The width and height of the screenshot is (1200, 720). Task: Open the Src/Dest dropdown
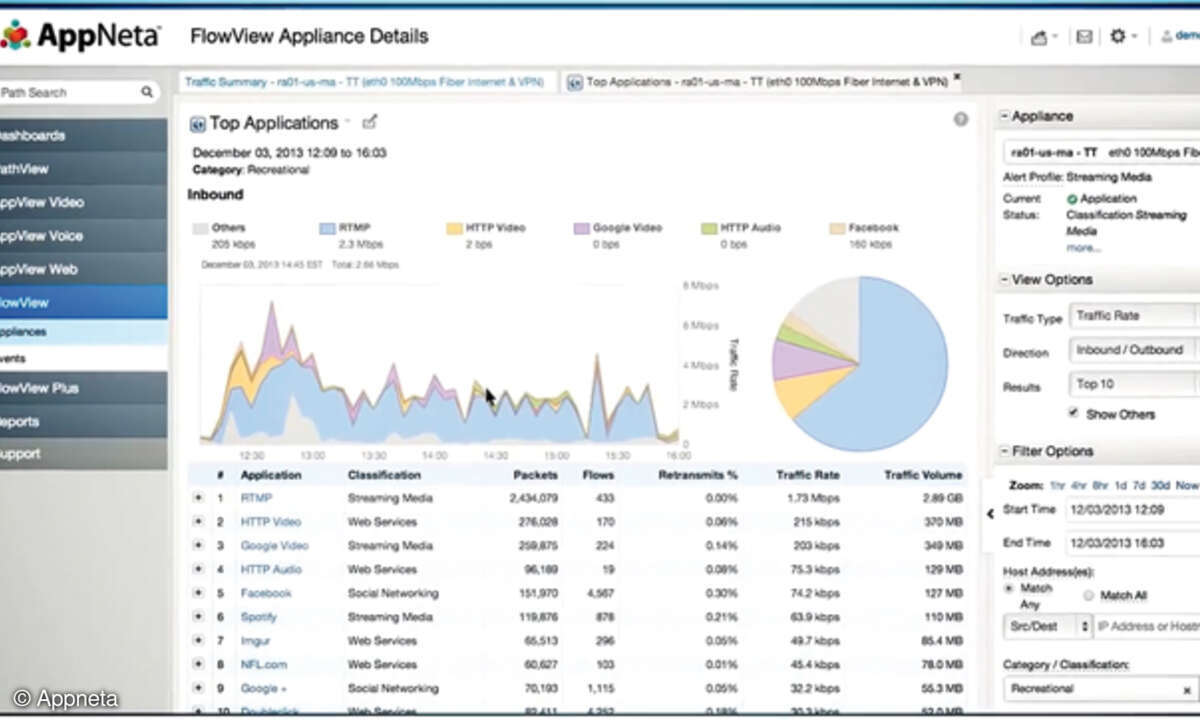click(1047, 626)
